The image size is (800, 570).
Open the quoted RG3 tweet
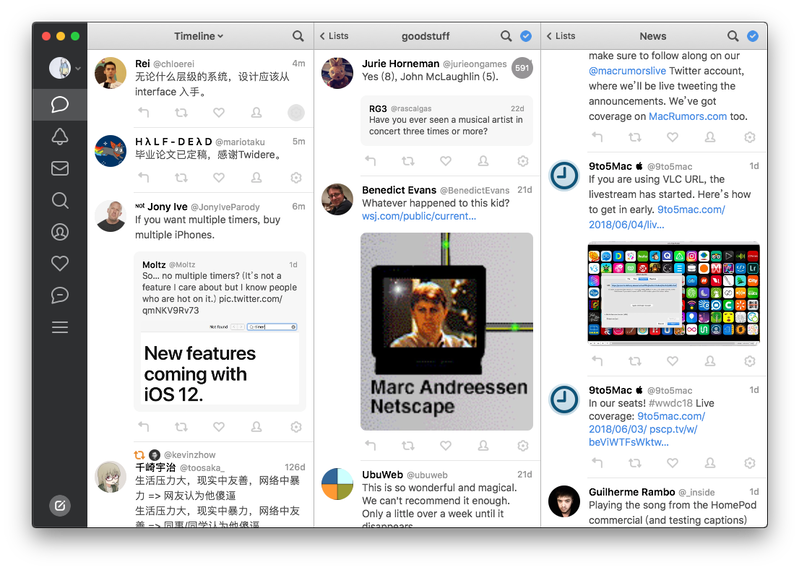[446, 120]
